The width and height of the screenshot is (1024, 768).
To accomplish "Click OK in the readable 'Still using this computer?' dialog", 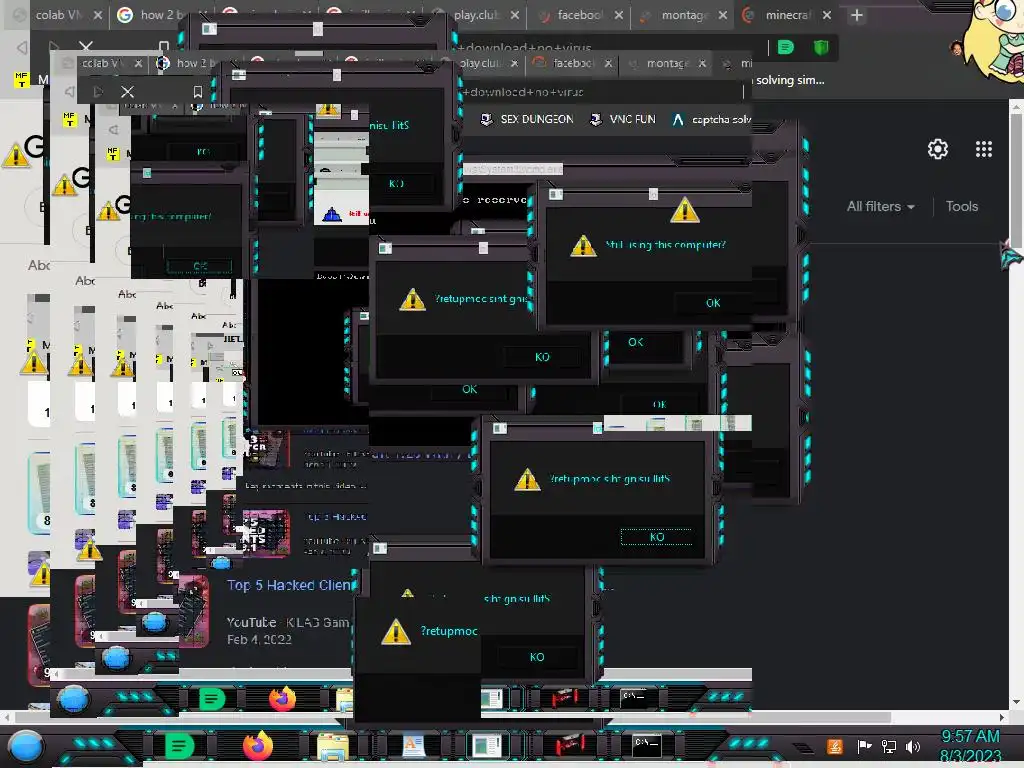I will click(x=713, y=303).
